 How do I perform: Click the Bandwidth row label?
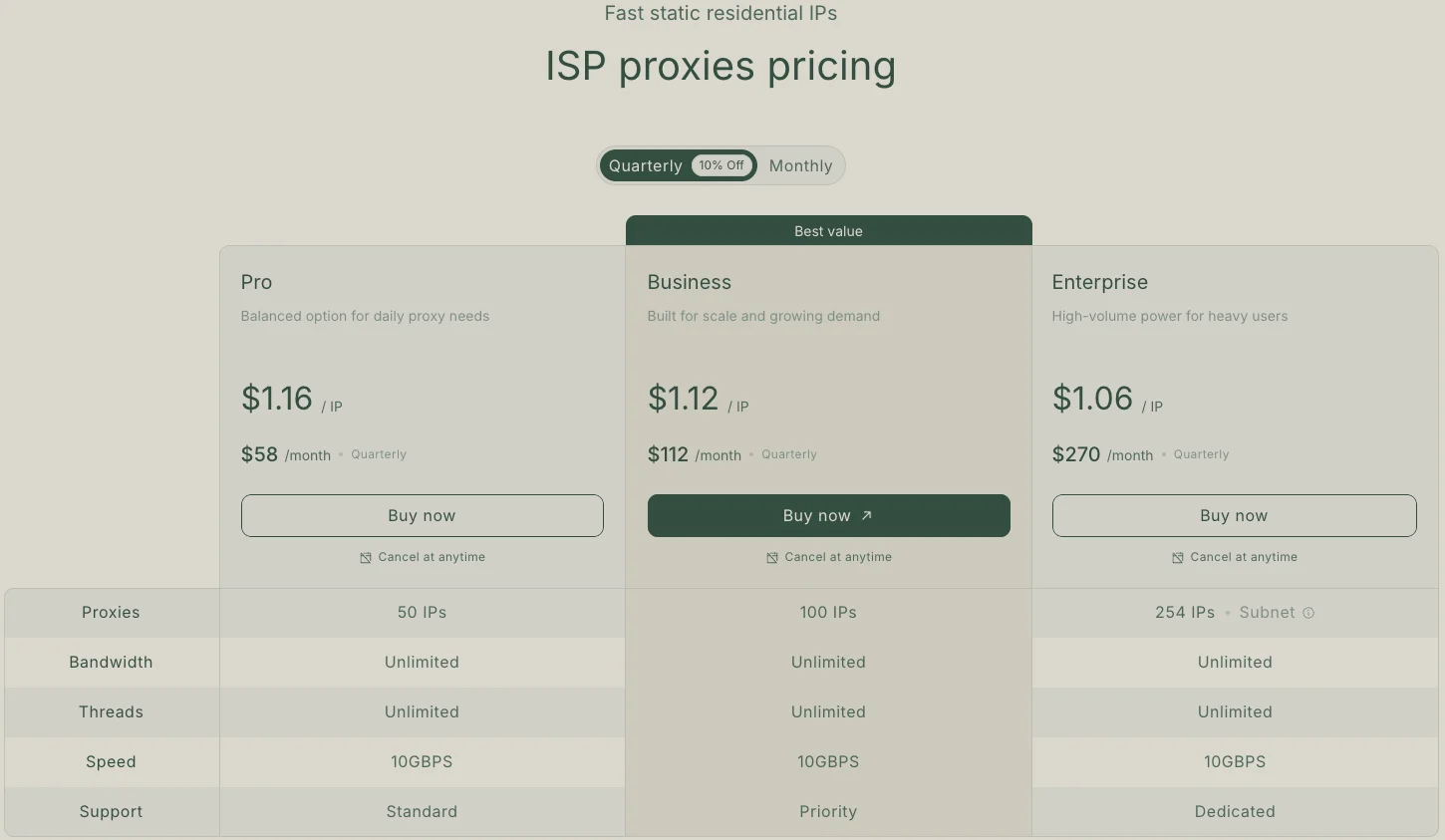point(111,662)
